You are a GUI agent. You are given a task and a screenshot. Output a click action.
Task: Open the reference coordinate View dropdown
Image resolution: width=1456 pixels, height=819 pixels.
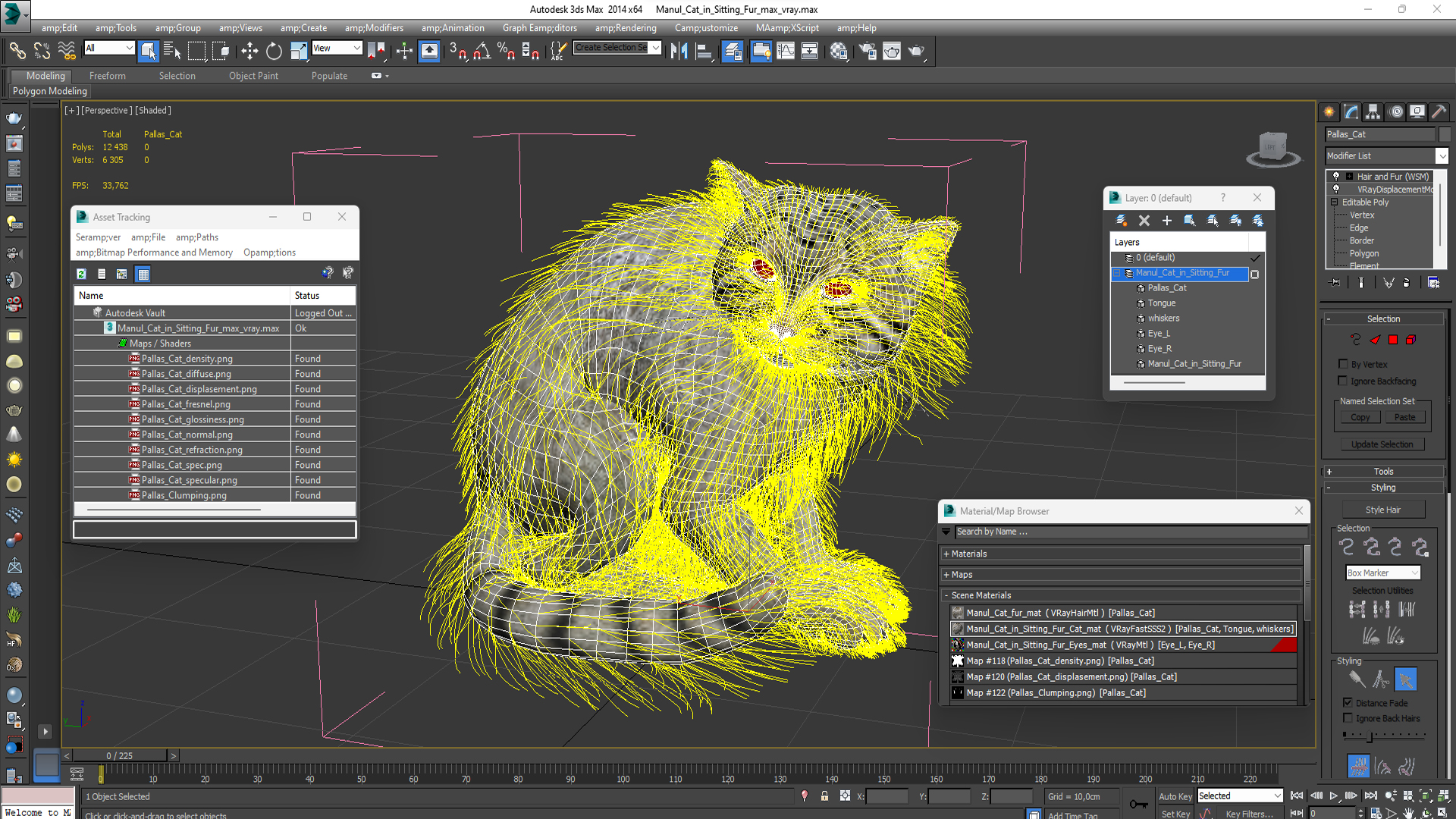pos(356,48)
